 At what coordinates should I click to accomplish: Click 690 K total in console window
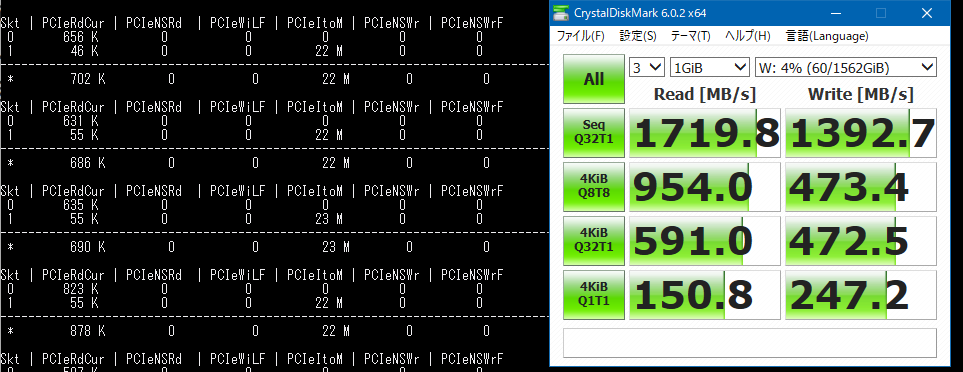pos(88,247)
